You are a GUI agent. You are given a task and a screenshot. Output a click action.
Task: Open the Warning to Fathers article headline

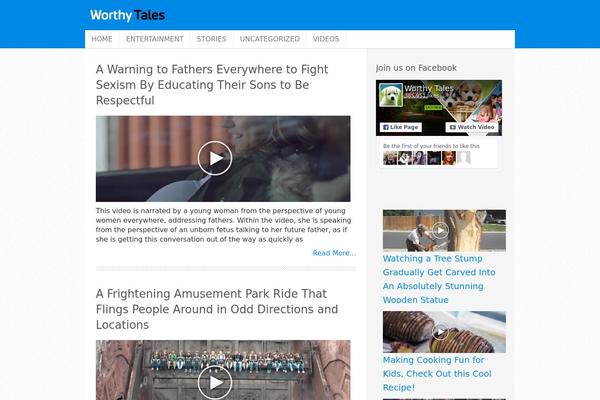(212, 85)
